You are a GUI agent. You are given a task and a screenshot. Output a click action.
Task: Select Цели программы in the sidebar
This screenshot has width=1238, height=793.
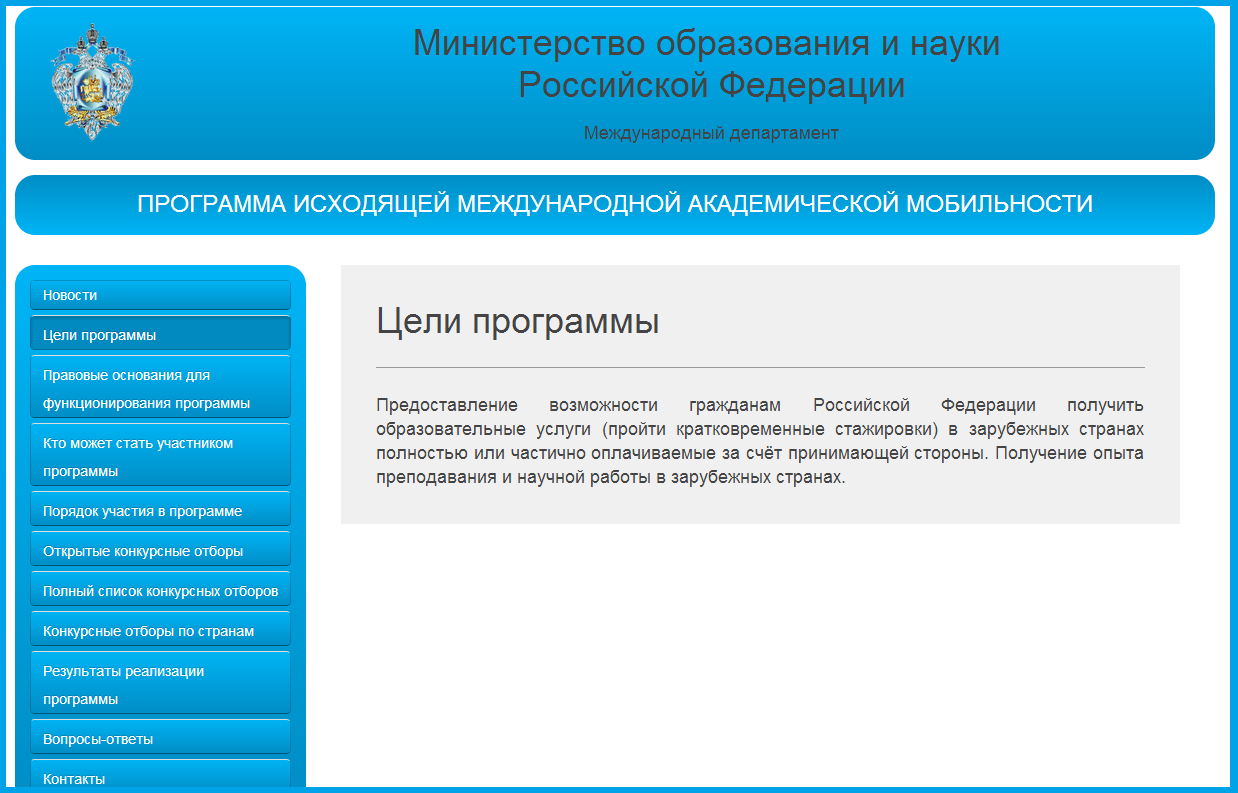tap(160, 335)
